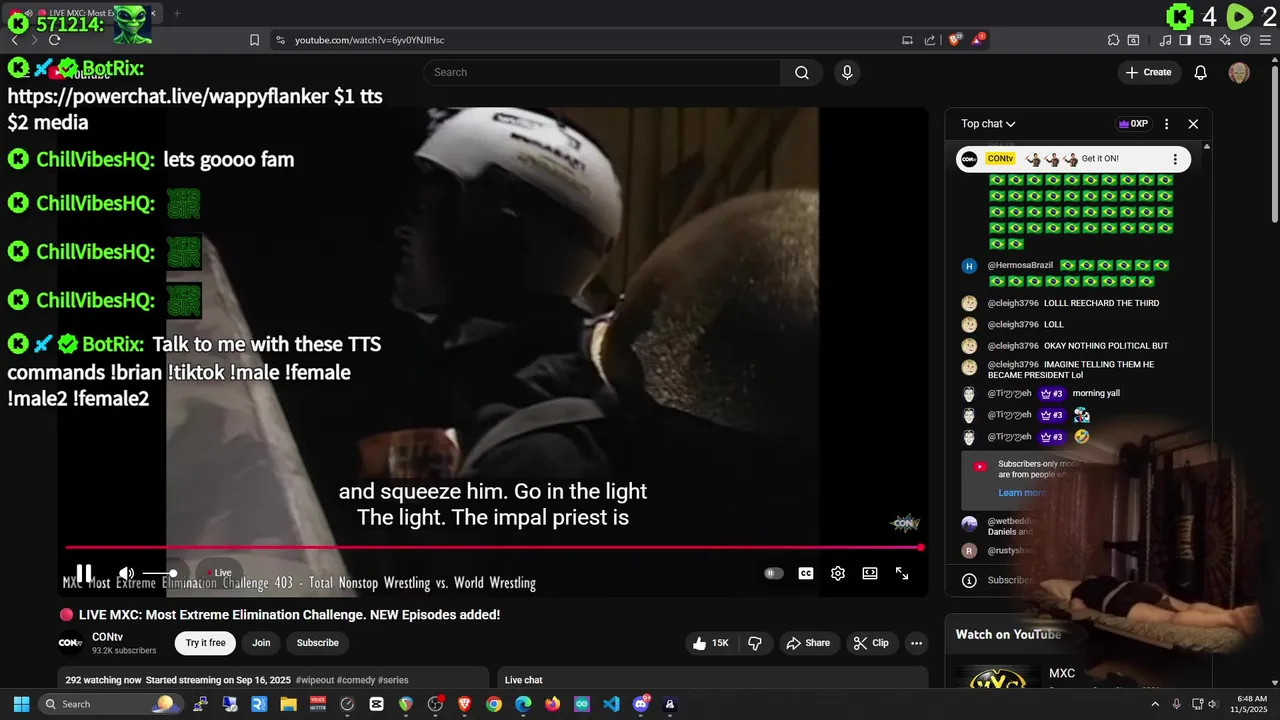Image resolution: width=1280 pixels, height=720 pixels.
Task: Open more actions ellipsis below video
Action: coord(916,643)
